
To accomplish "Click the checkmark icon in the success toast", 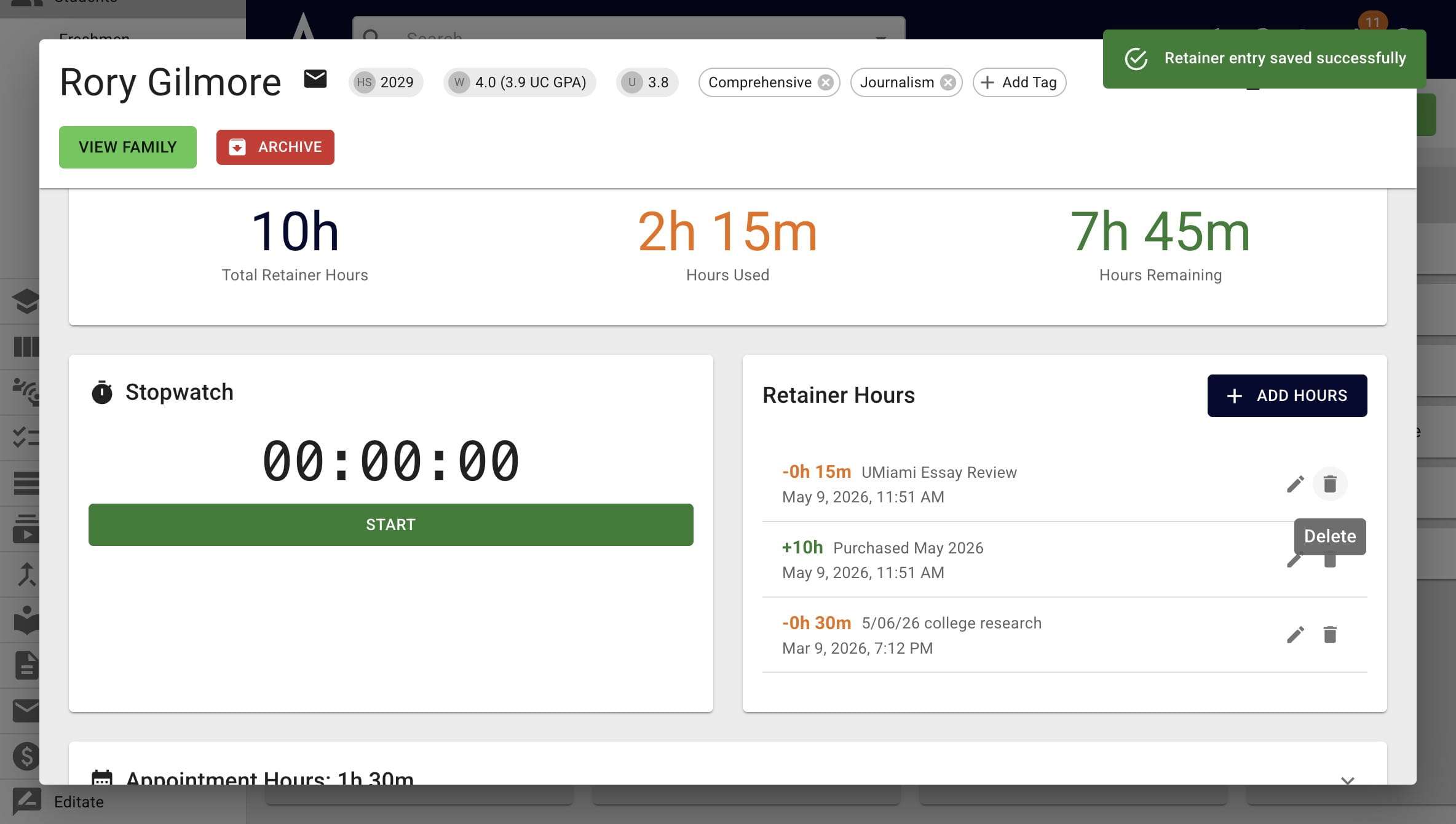I will tap(1136, 58).
